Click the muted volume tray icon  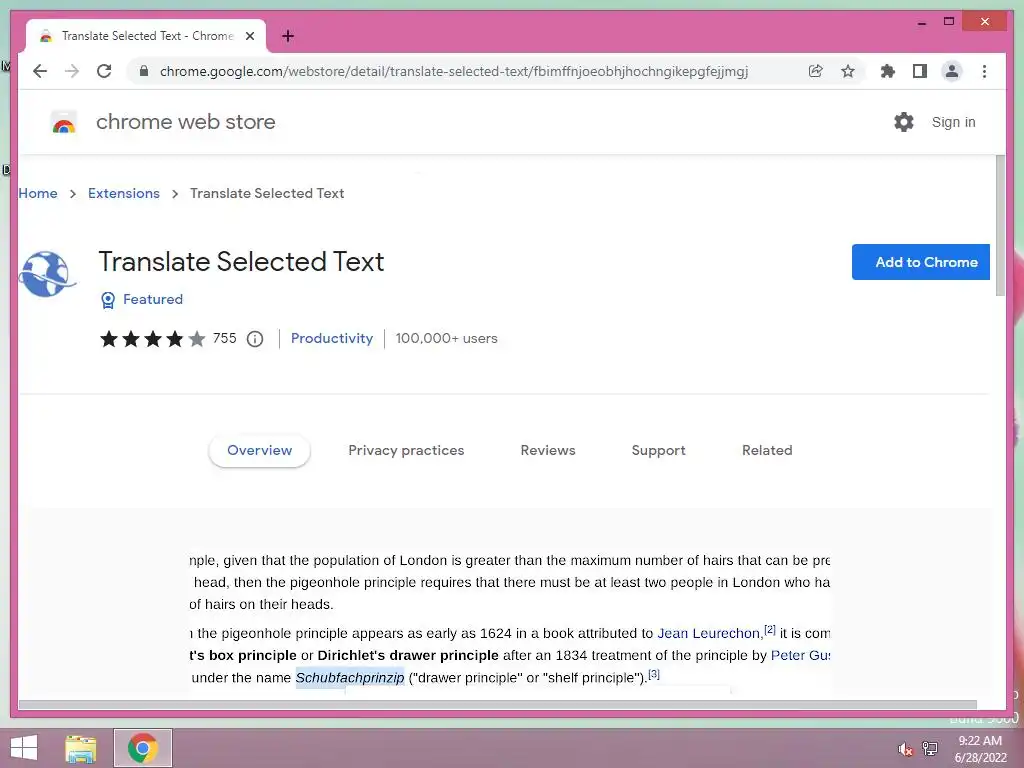pyautogui.click(x=906, y=749)
